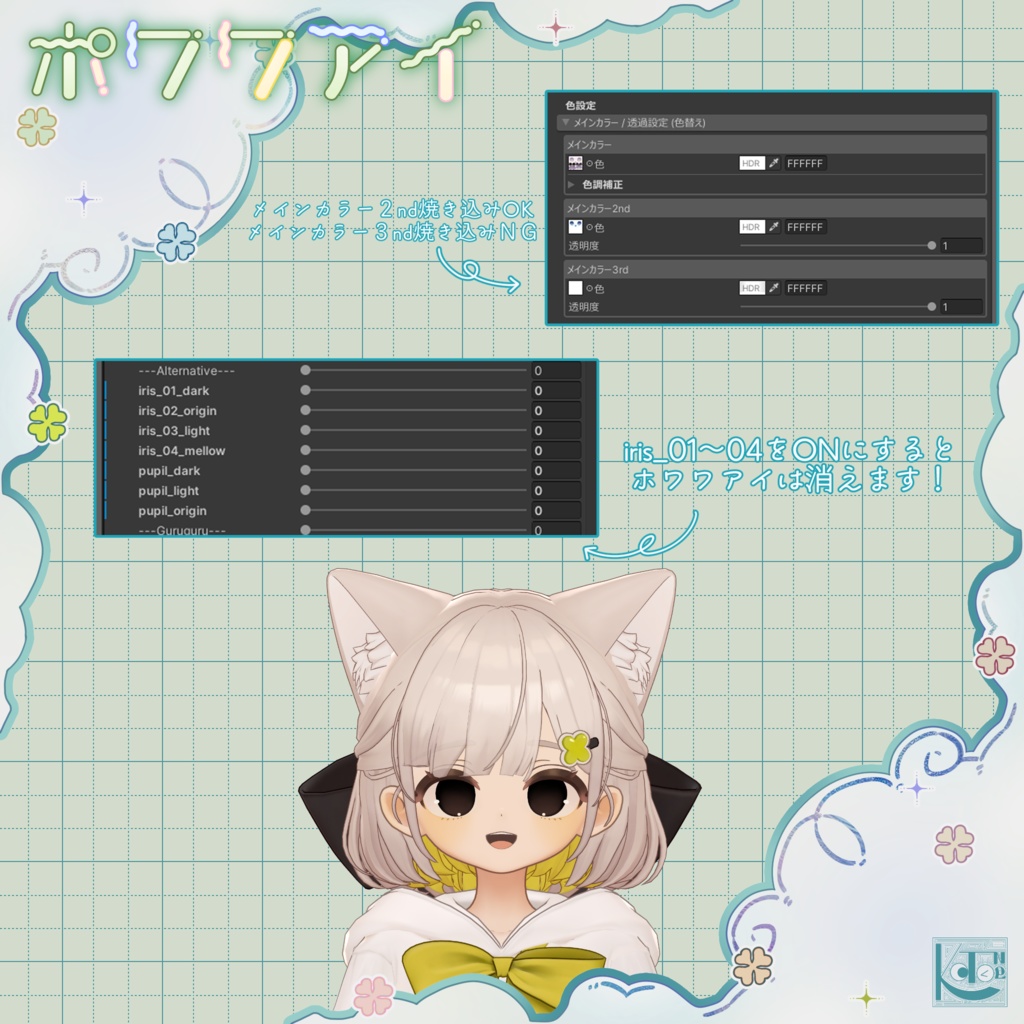The height and width of the screenshot is (1024, 1024).
Task: Click the eyedropper icon in メインカラー3rd section
Action: [774, 288]
